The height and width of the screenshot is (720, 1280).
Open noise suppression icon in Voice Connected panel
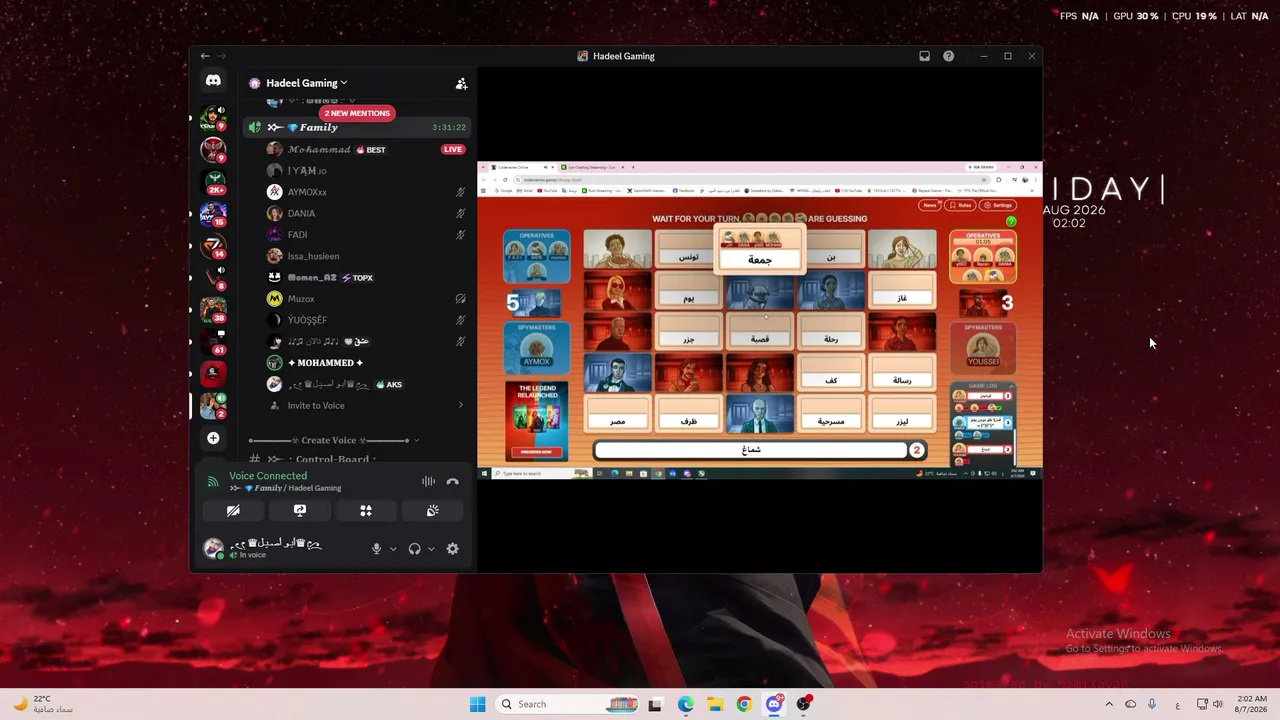(x=428, y=481)
